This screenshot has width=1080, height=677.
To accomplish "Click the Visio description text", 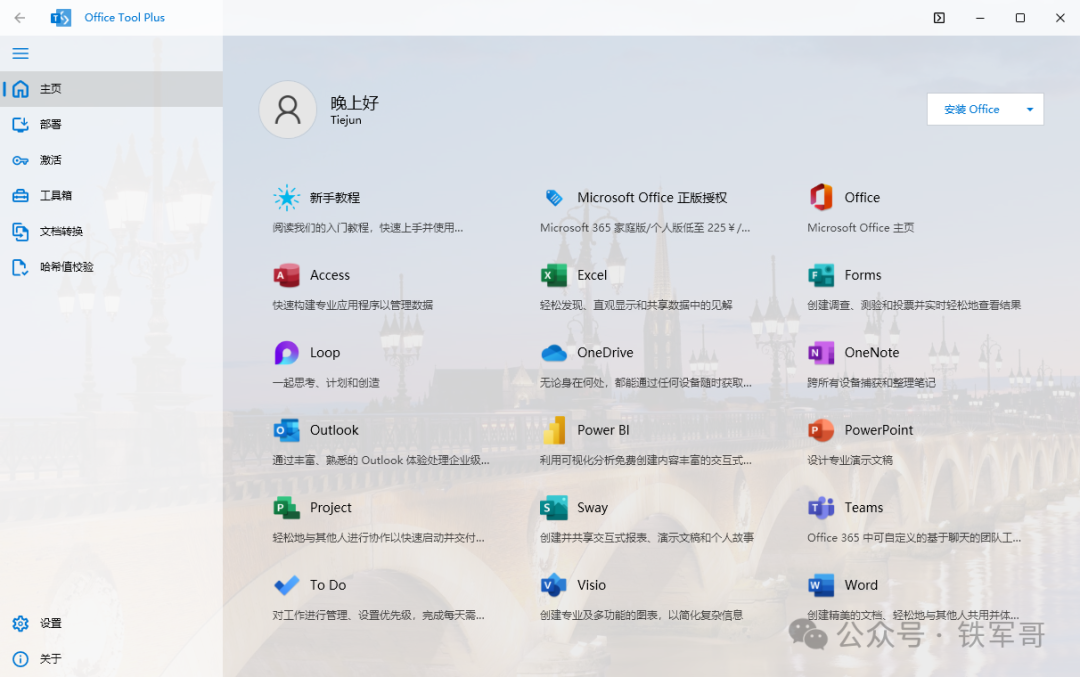I will (641, 615).
